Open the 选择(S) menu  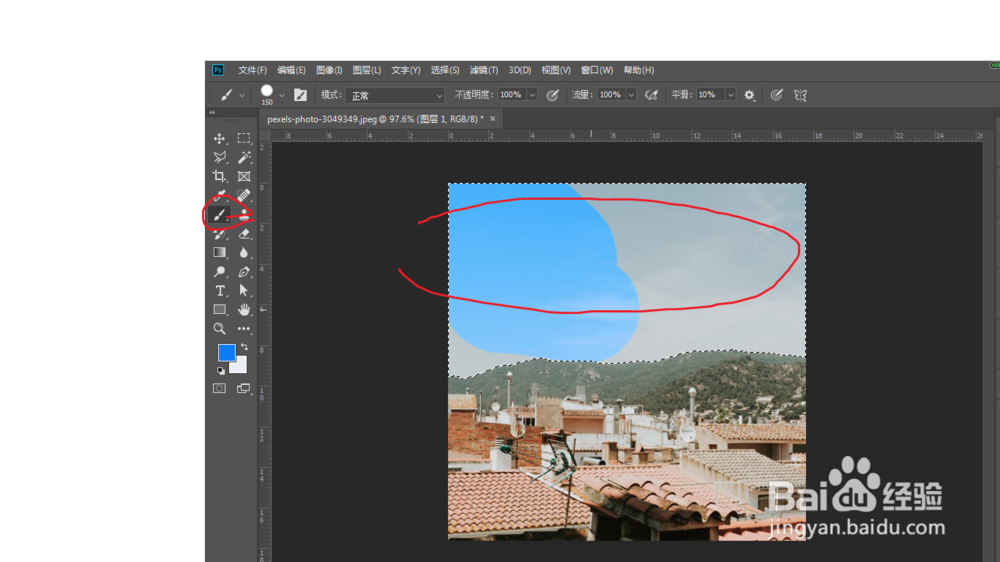pos(445,70)
